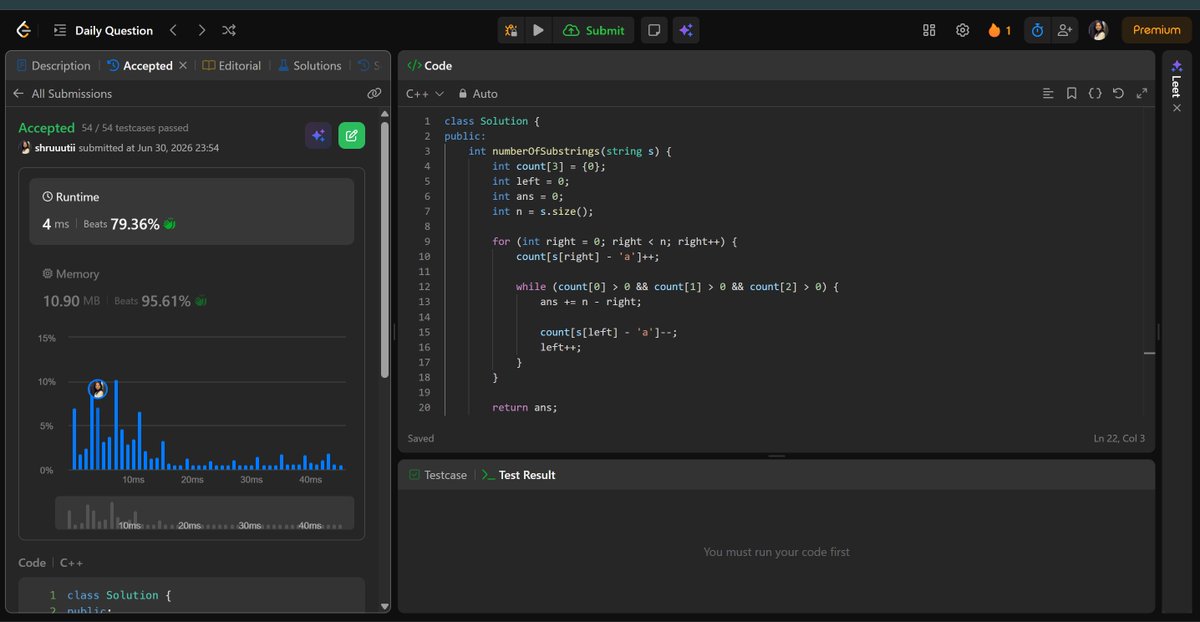The width and height of the screenshot is (1200, 622).
Task: Open the notes sticky icon
Action: 652,30
